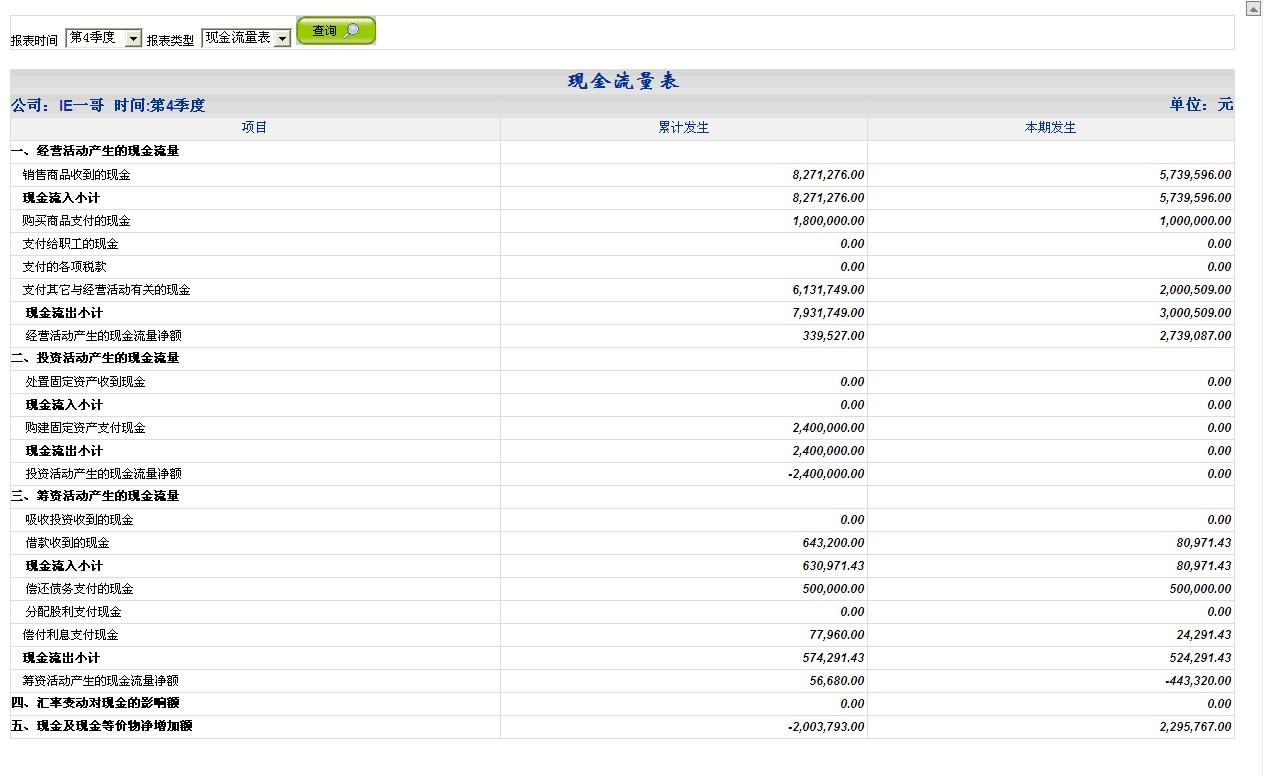1267x776 pixels.
Task: Click 投资活动产生的现金流量净额 label
Action: 104,474
